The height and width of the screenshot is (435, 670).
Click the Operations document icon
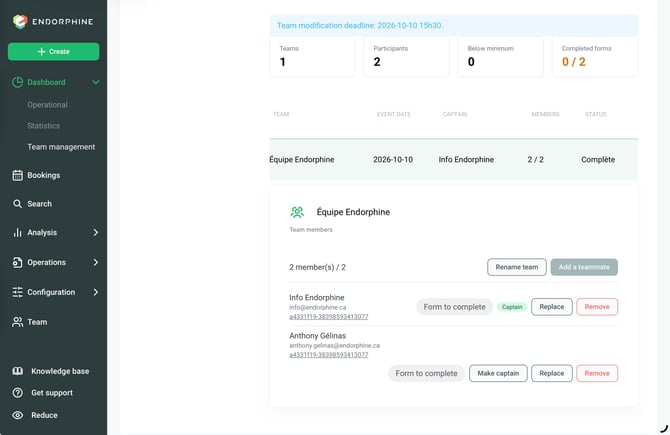click(18, 262)
